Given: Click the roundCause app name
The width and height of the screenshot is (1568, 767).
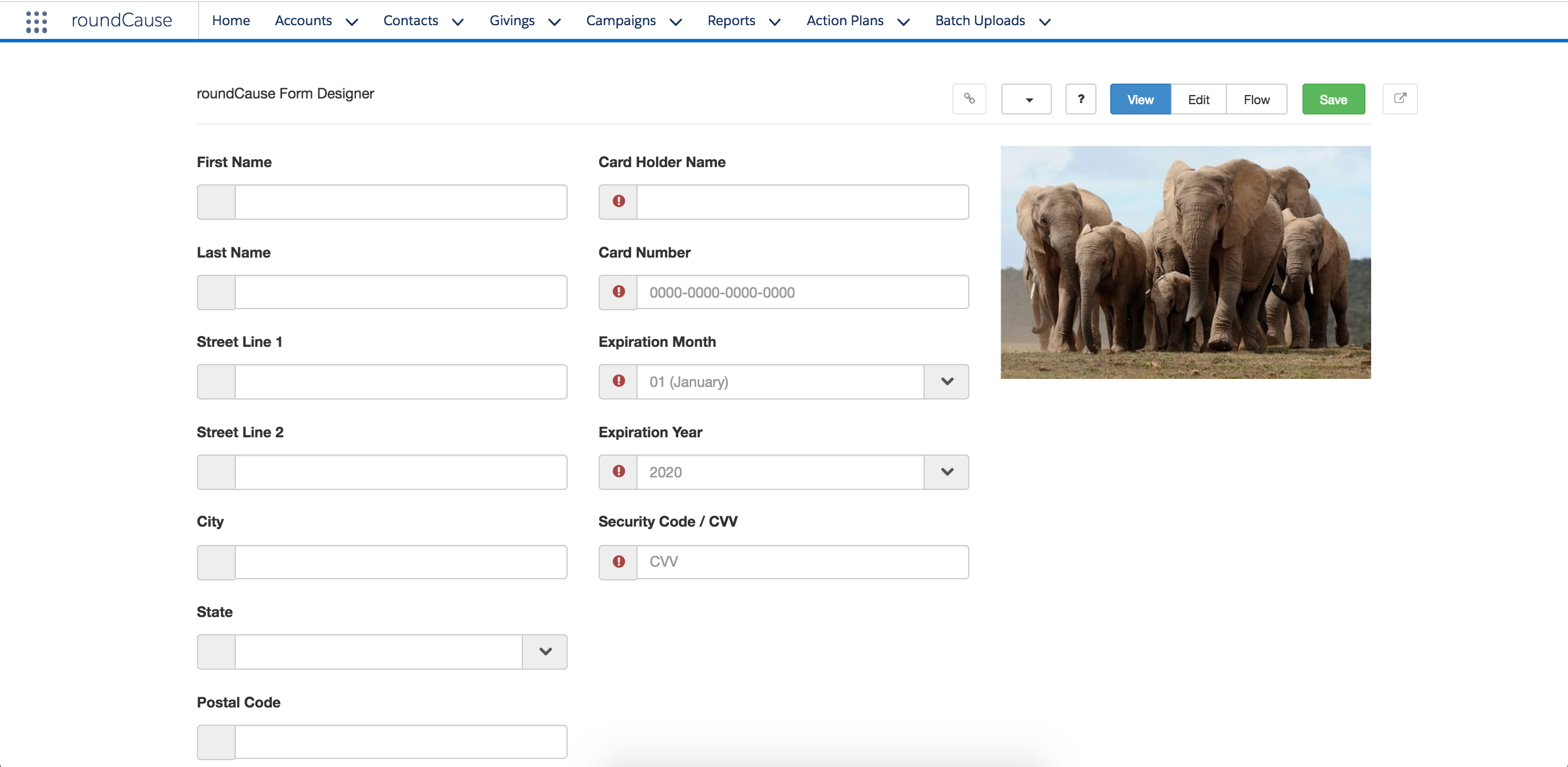Looking at the screenshot, I should click(122, 20).
